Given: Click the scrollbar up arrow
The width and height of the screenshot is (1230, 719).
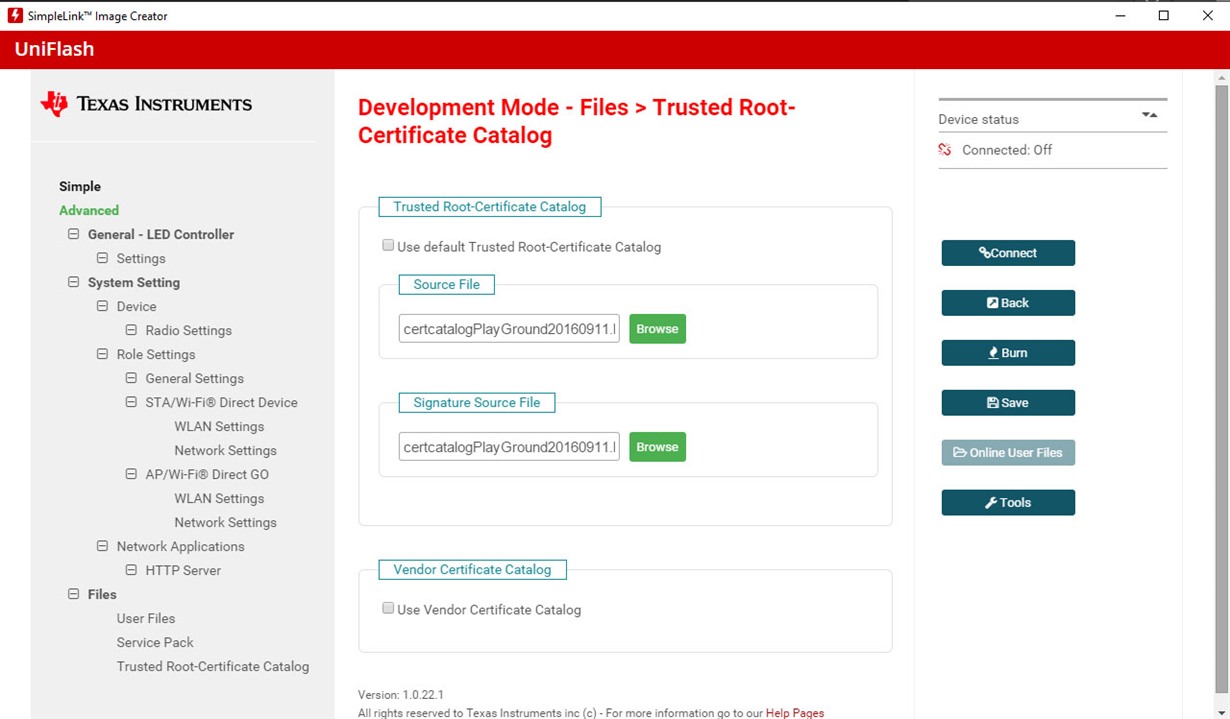Looking at the screenshot, I should (x=1221, y=77).
